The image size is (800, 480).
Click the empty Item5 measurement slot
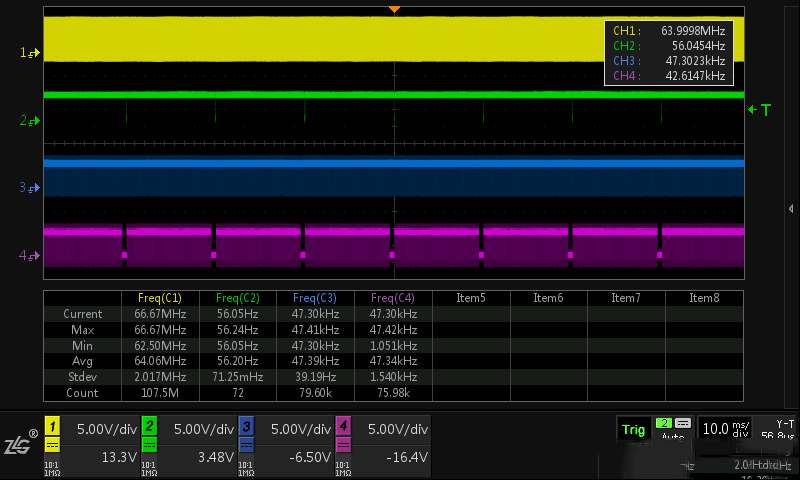point(471,298)
